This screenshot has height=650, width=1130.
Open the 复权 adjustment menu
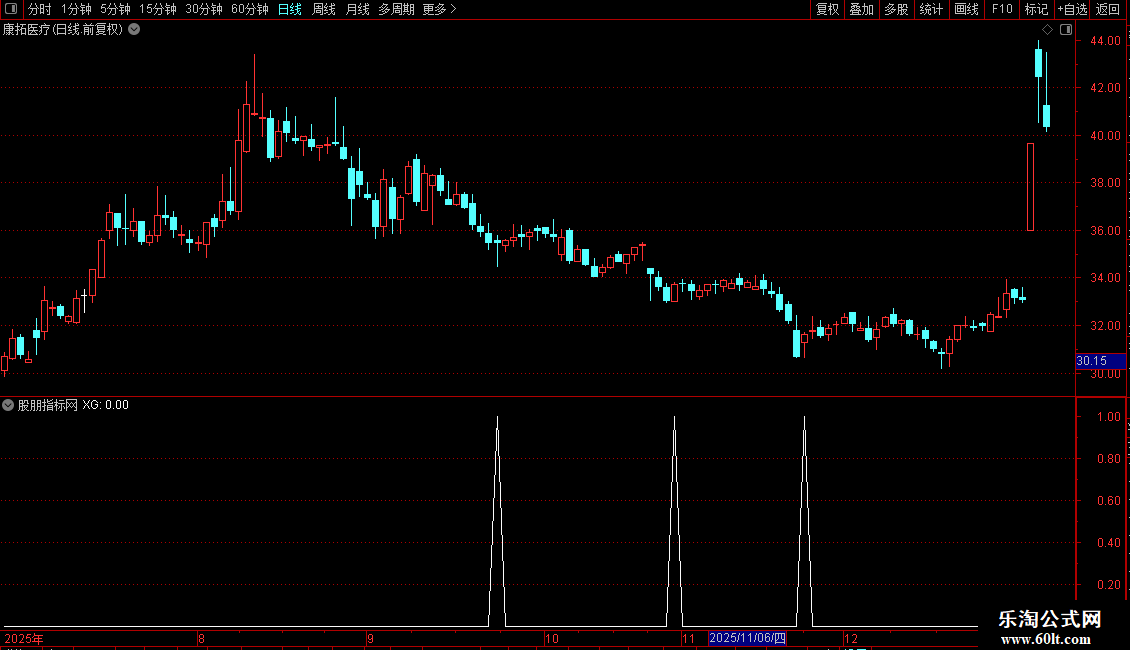[x=827, y=9]
